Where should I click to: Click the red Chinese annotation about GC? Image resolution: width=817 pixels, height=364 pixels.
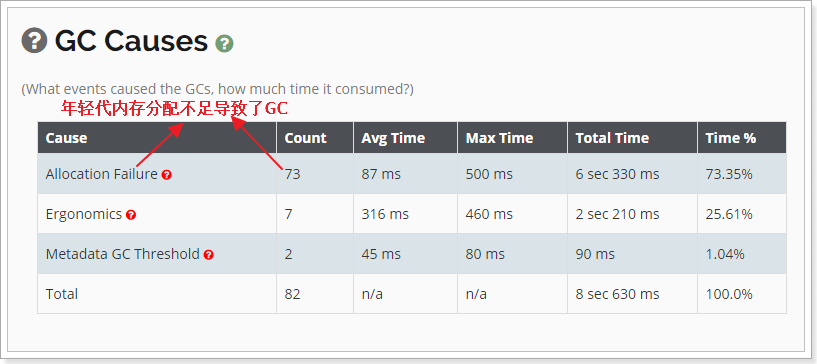tap(175, 109)
